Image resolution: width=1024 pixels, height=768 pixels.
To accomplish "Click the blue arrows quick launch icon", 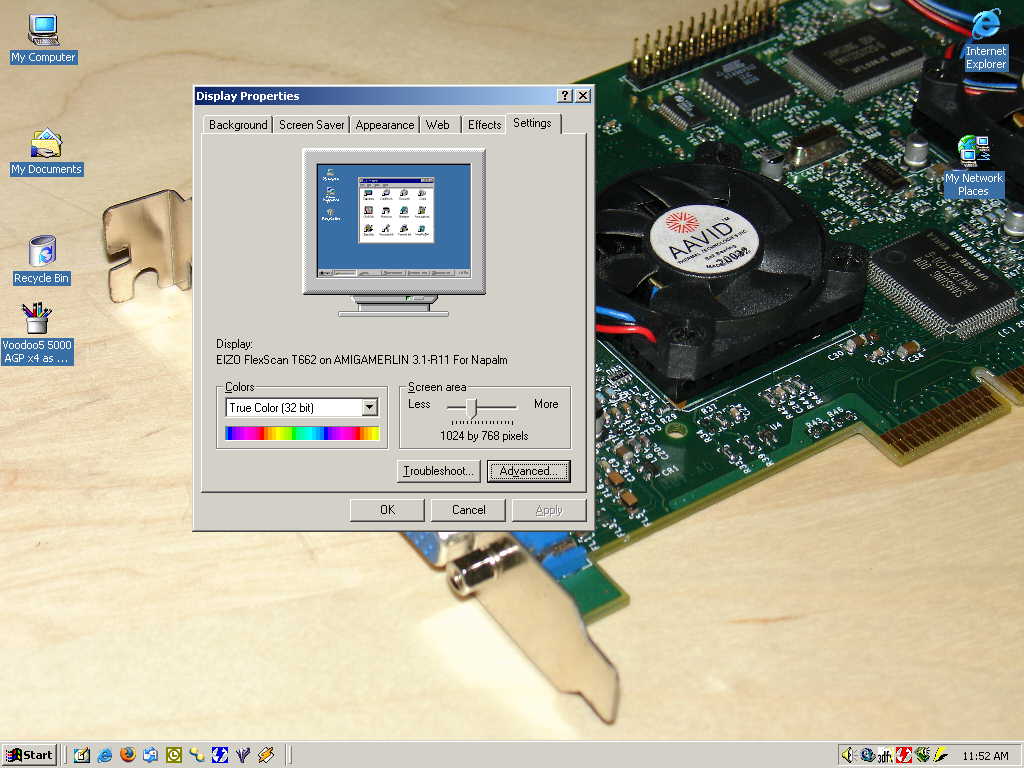I will tap(220, 755).
